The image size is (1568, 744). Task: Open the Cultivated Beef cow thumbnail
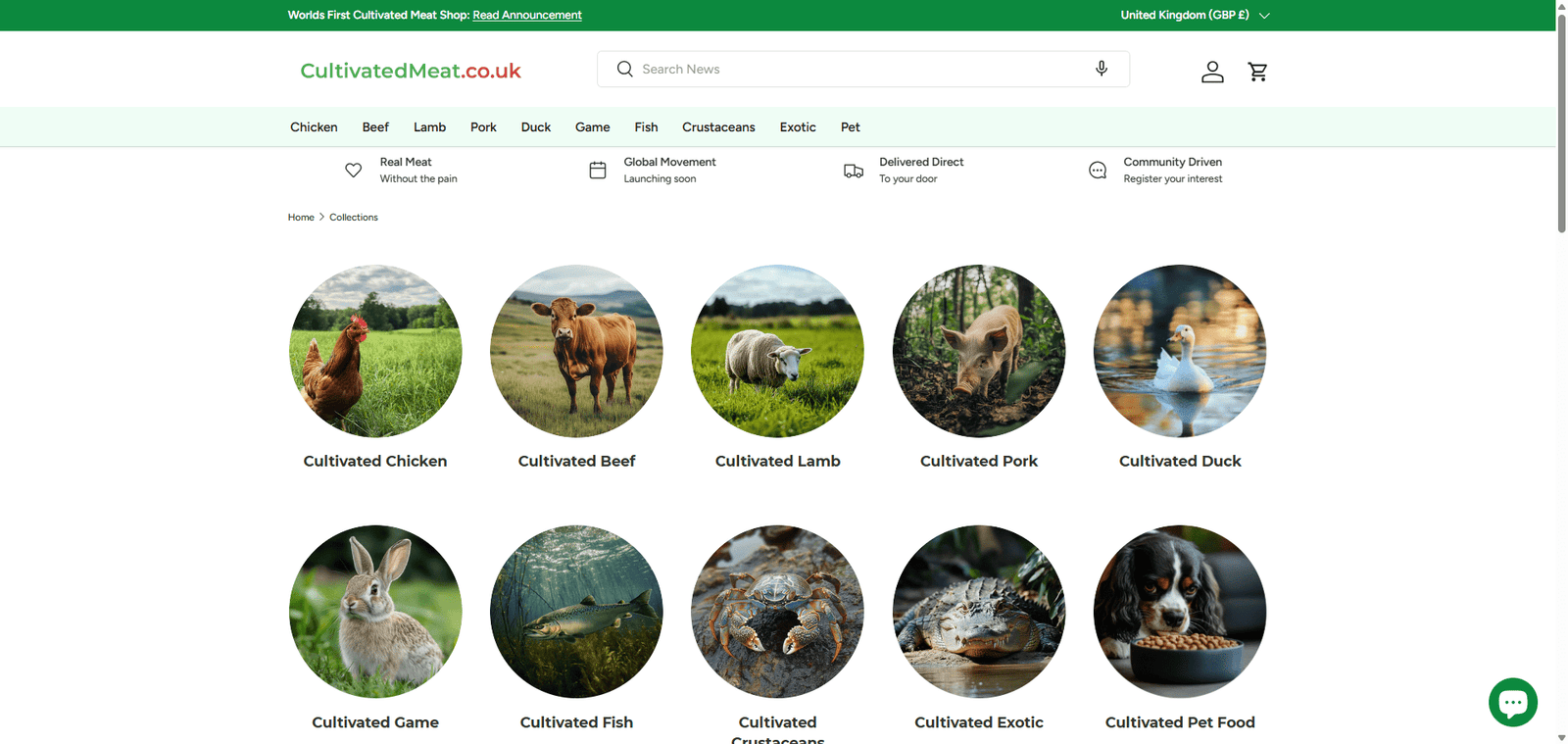point(576,351)
